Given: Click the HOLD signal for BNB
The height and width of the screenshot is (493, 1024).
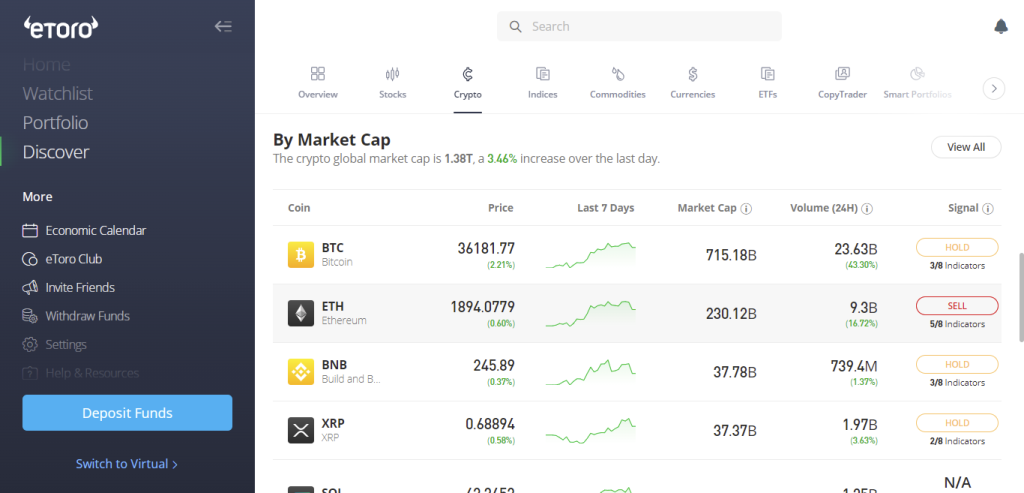Looking at the screenshot, I should coord(957,364).
